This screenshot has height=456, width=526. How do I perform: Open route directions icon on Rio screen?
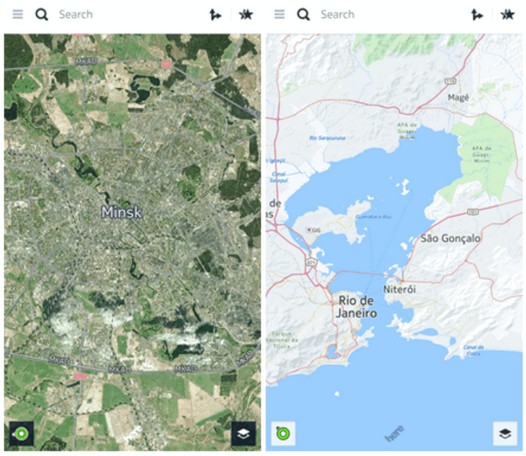click(477, 15)
